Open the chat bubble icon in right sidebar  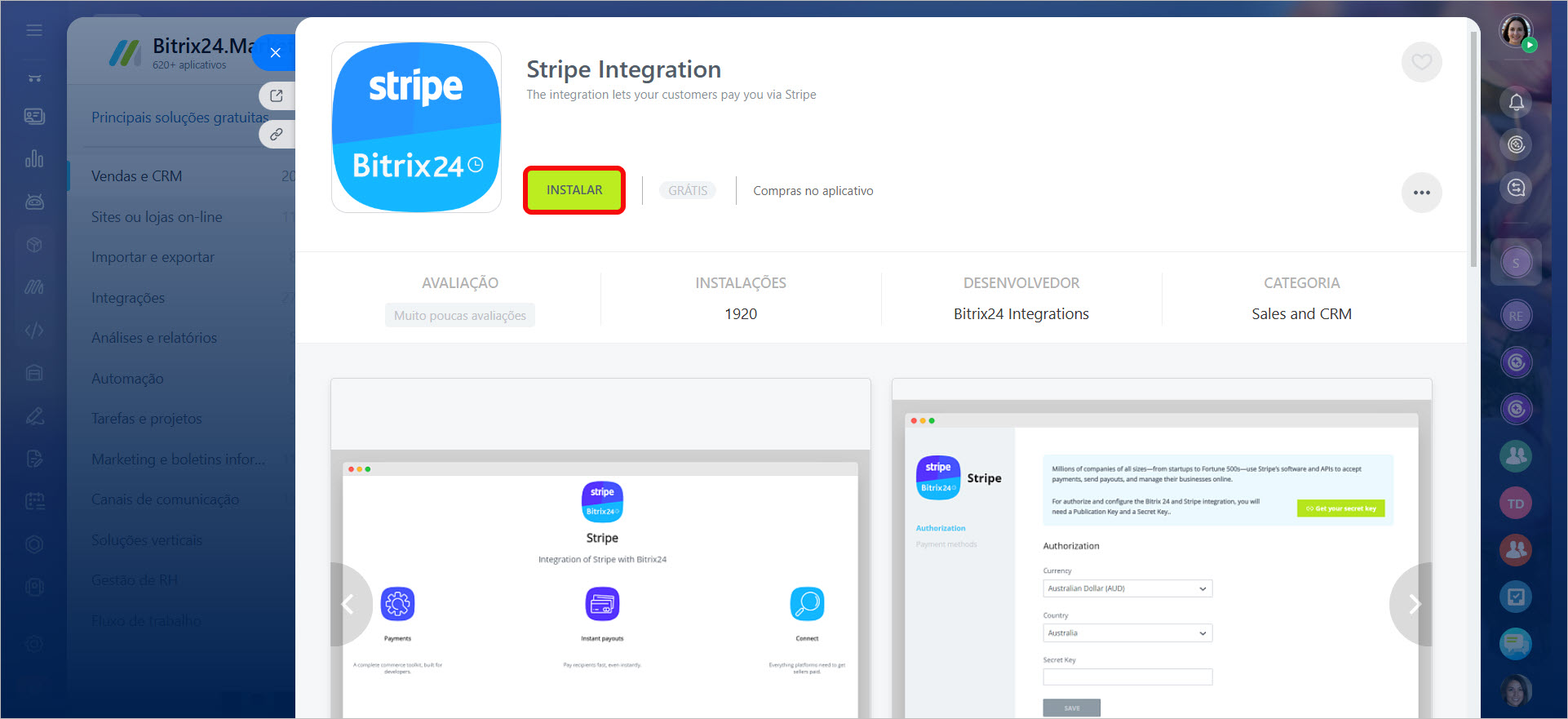pos(1515,644)
